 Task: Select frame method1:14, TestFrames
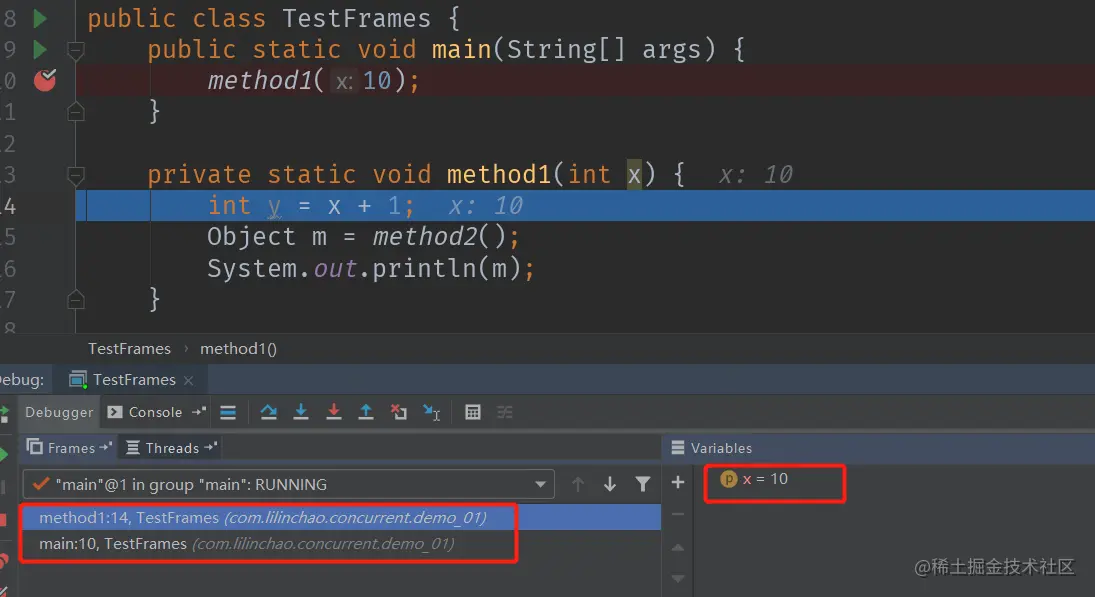pyautogui.click(x=341, y=517)
